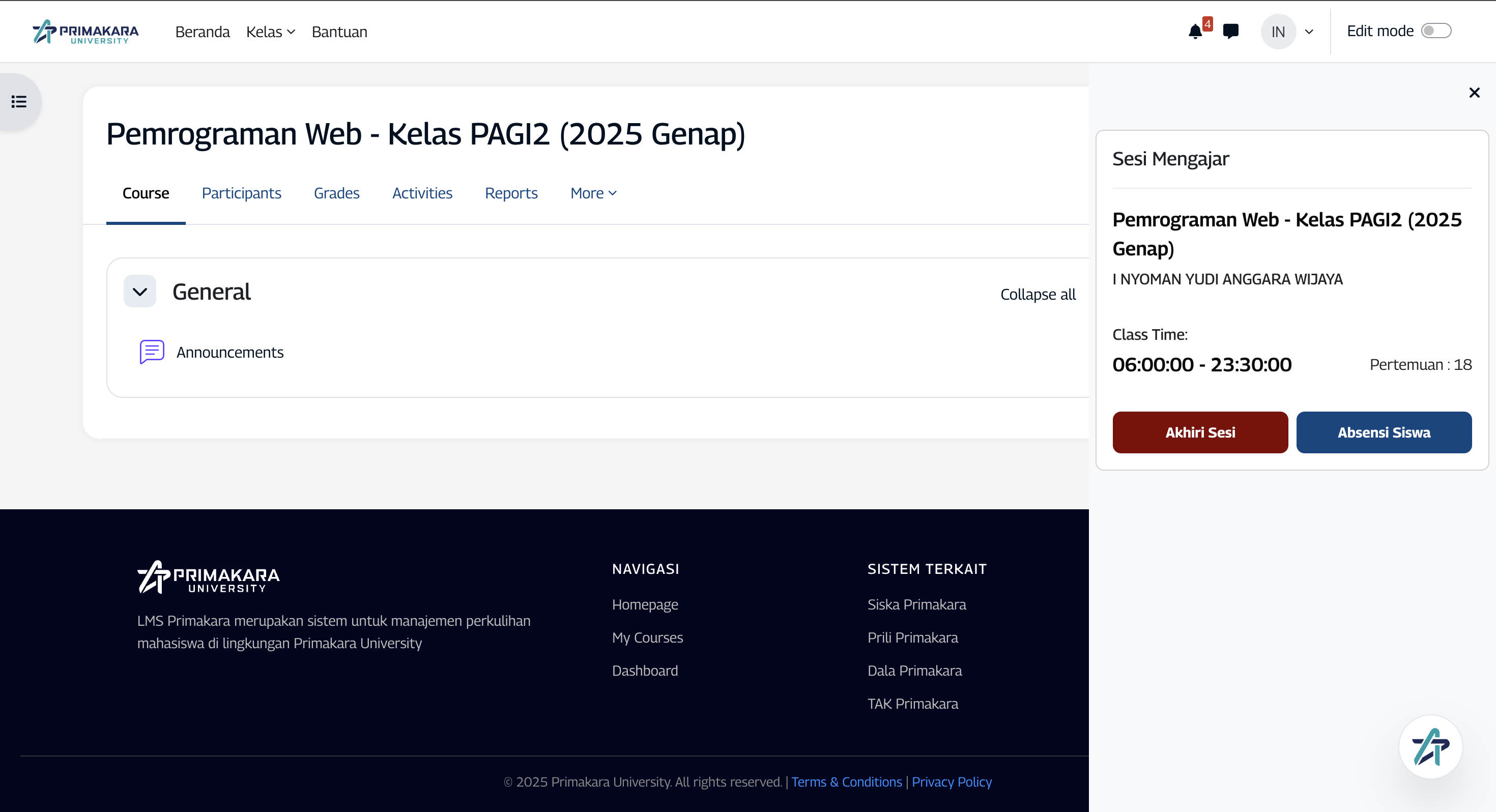Open the Bantuan menu item
Viewport: 1496px width, 812px height.
(340, 32)
